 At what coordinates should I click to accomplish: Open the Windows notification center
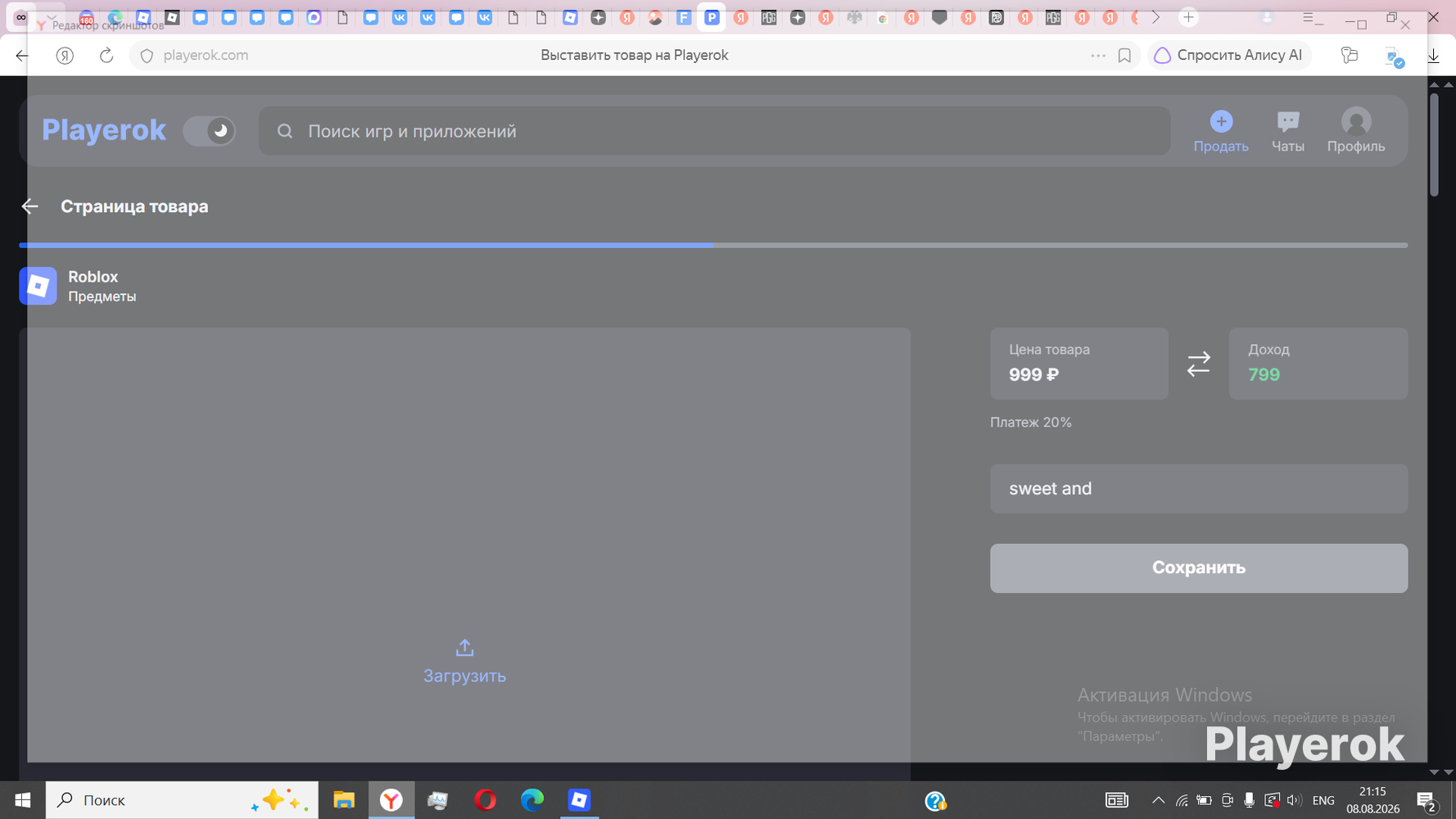[x=1427, y=800]
